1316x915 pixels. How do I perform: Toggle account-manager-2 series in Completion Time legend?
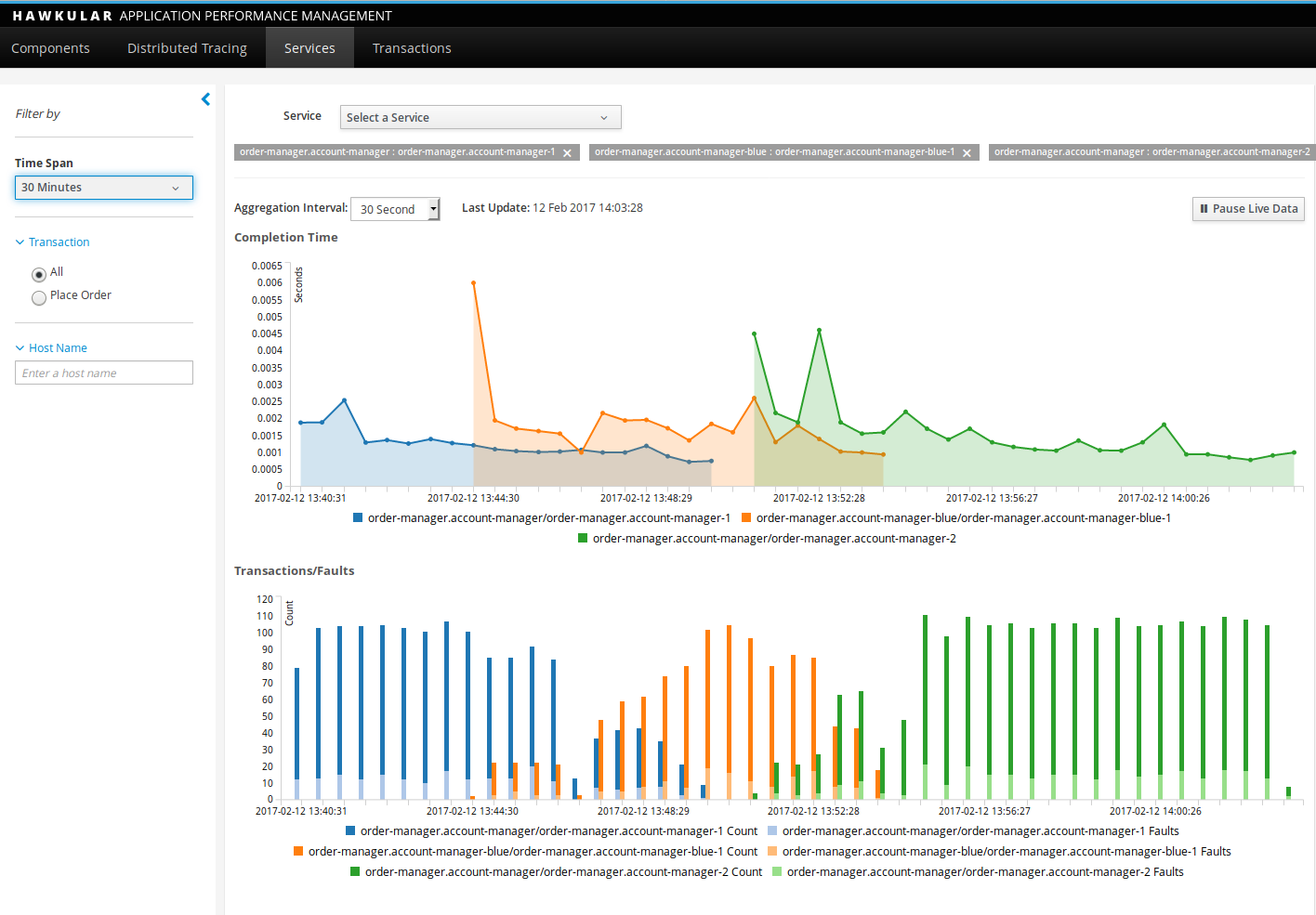pyautogui.click(x=767, y=539)
